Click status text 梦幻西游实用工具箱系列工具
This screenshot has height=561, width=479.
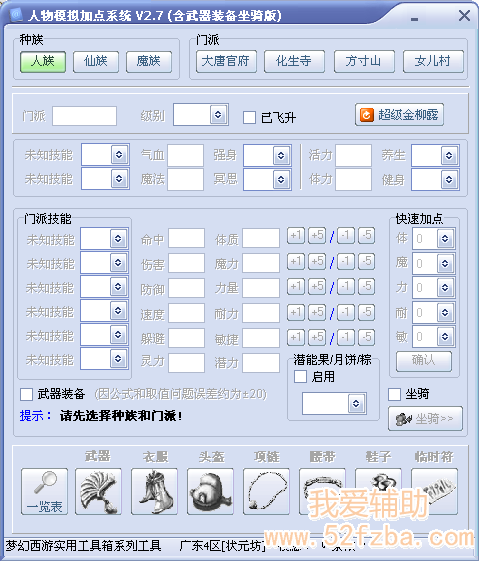coord(83,546)
